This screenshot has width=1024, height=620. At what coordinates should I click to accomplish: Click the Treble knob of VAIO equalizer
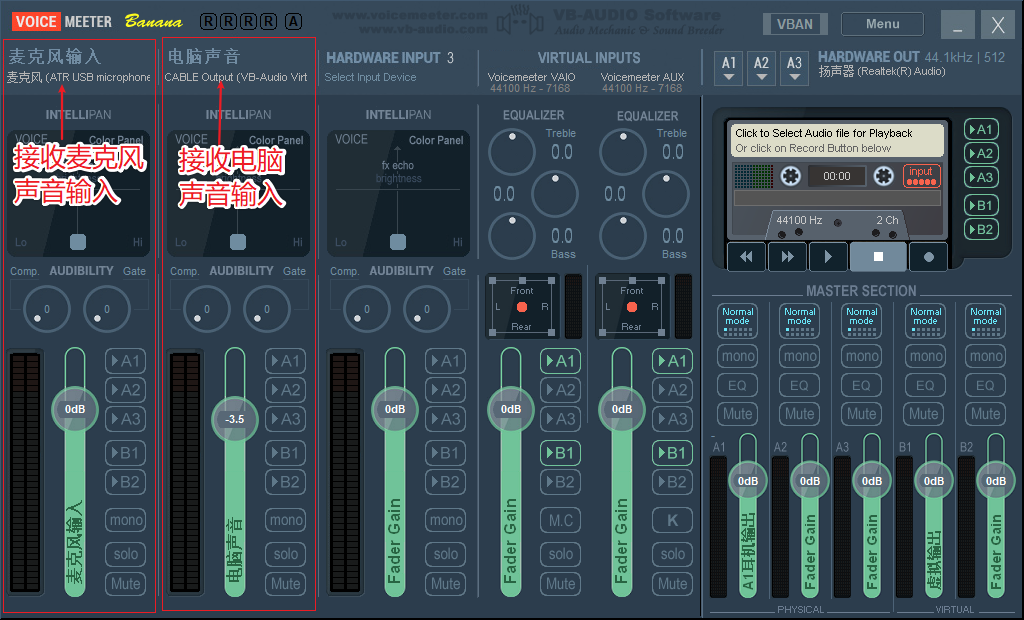(x=512, y=152)
